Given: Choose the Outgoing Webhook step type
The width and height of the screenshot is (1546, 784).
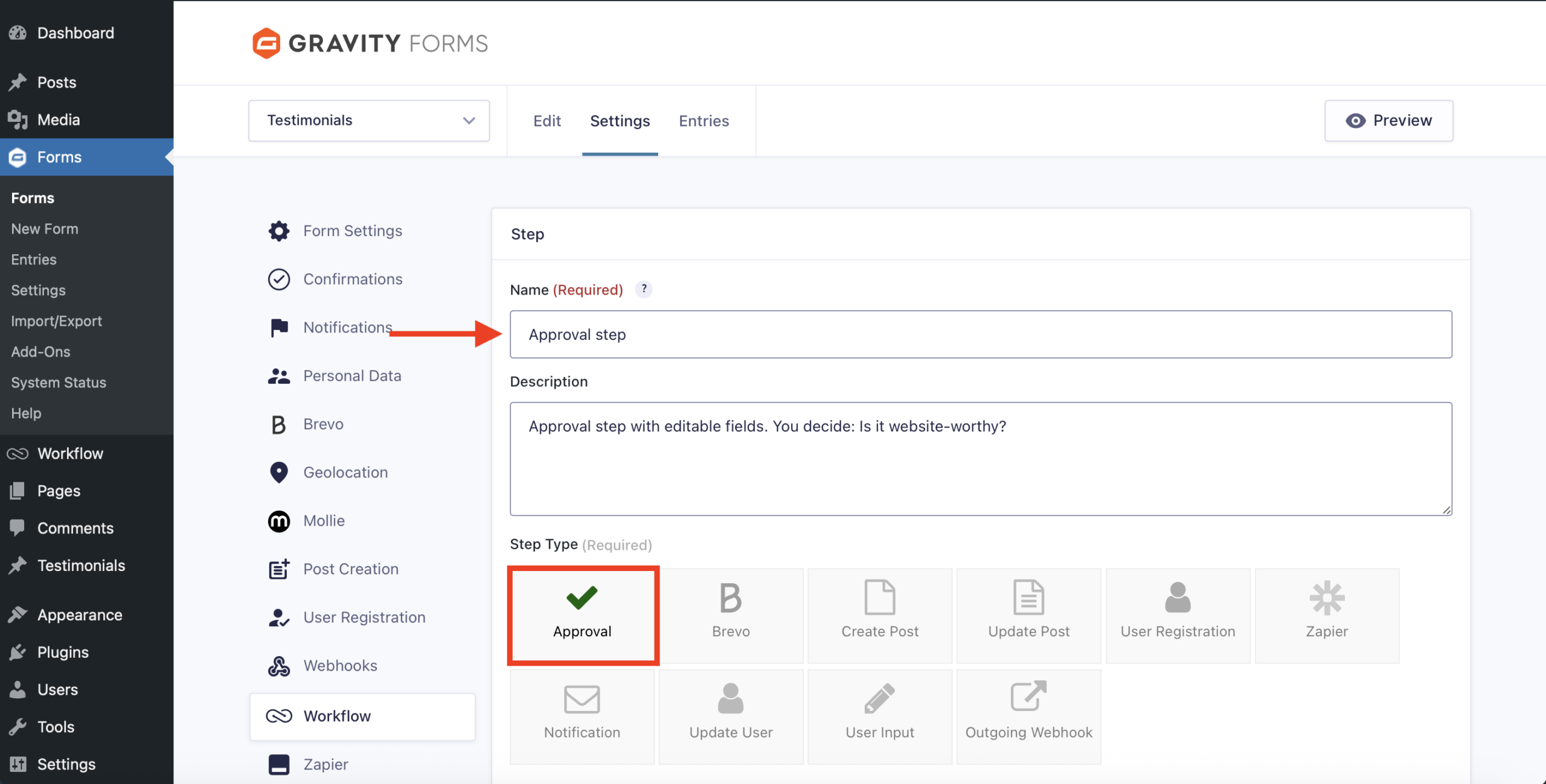Looking at the screenshot, I should 1028,716.
